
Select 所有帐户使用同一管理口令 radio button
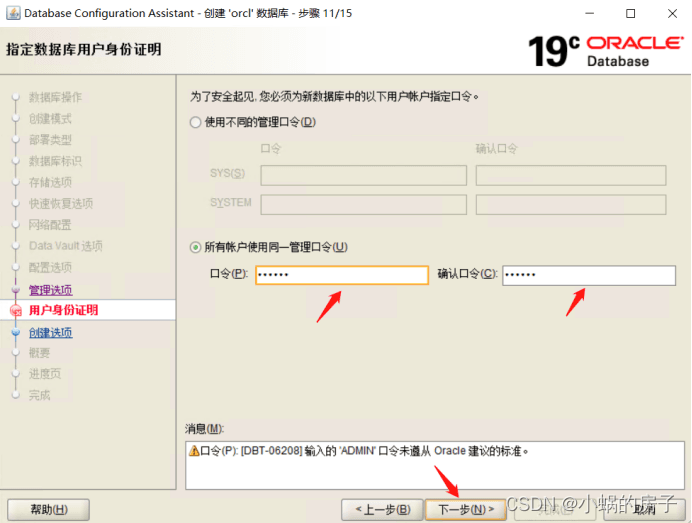click(x=195, y=247)
